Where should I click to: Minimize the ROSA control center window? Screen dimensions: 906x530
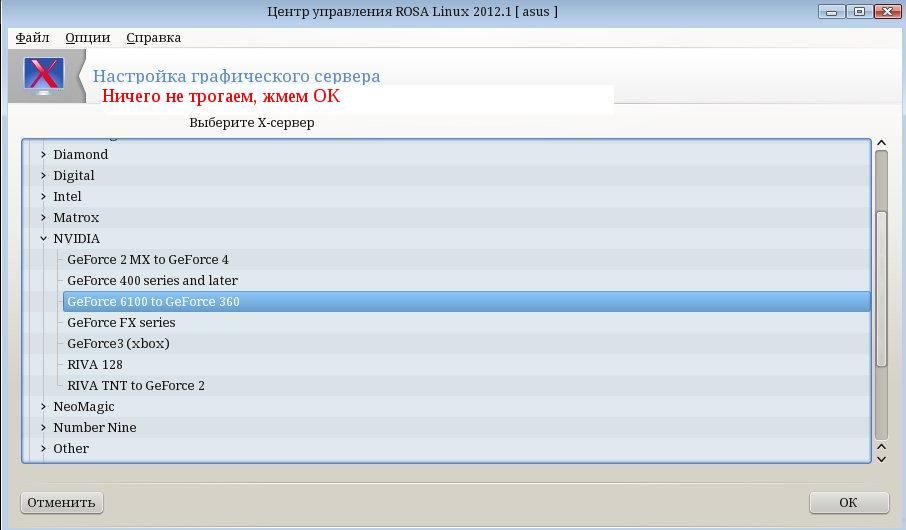pos(832,12)
